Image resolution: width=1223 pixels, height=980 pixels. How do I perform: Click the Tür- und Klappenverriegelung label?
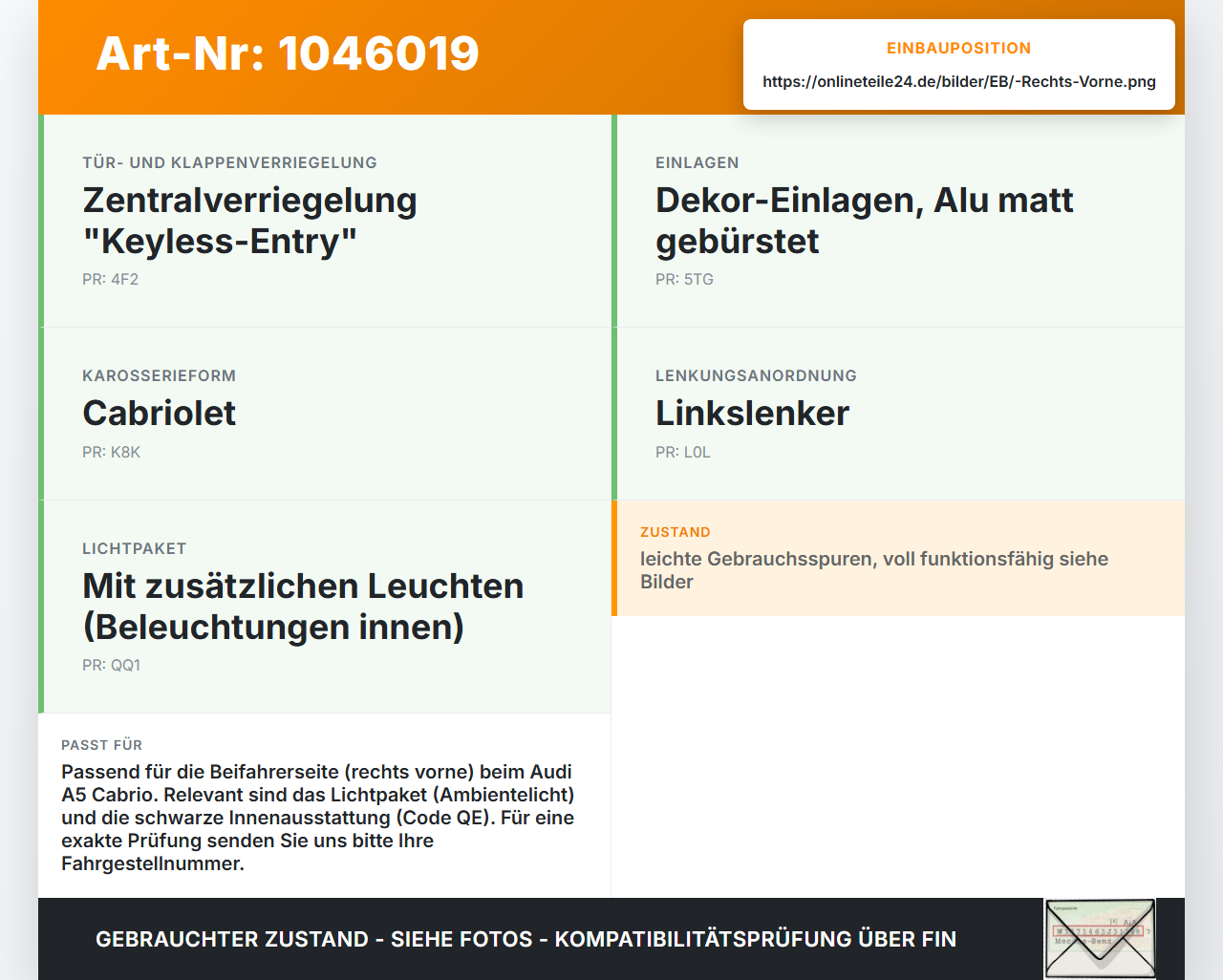[229, 162]
